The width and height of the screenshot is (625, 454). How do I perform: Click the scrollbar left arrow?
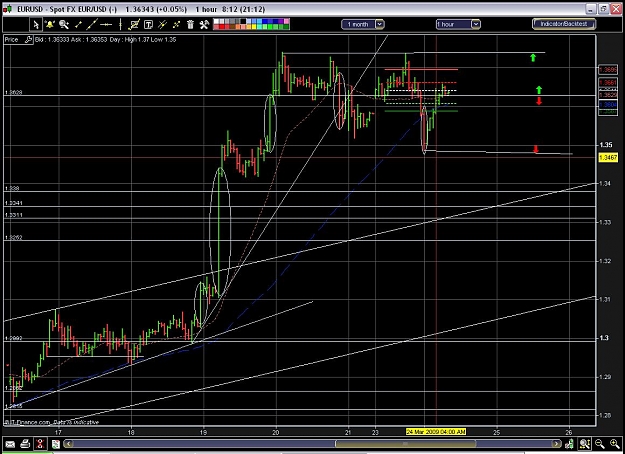69,444
